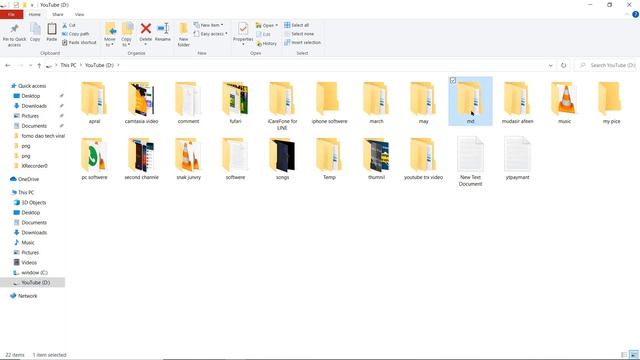The width and height of the screenshot is (640, 360).
Task: Click Cut in the Clipboard group
Action: click(x=69, y=25)
